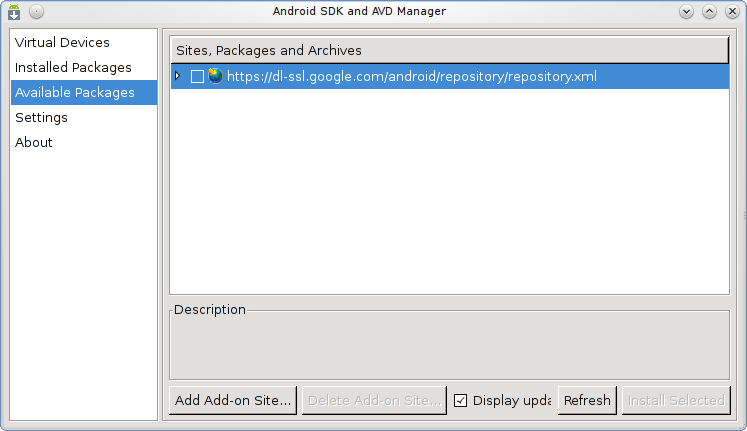The height and width of the screenshot is (431, 747).
Task: Maximize the SDK Manager window
Action: (x=709, y=12)
